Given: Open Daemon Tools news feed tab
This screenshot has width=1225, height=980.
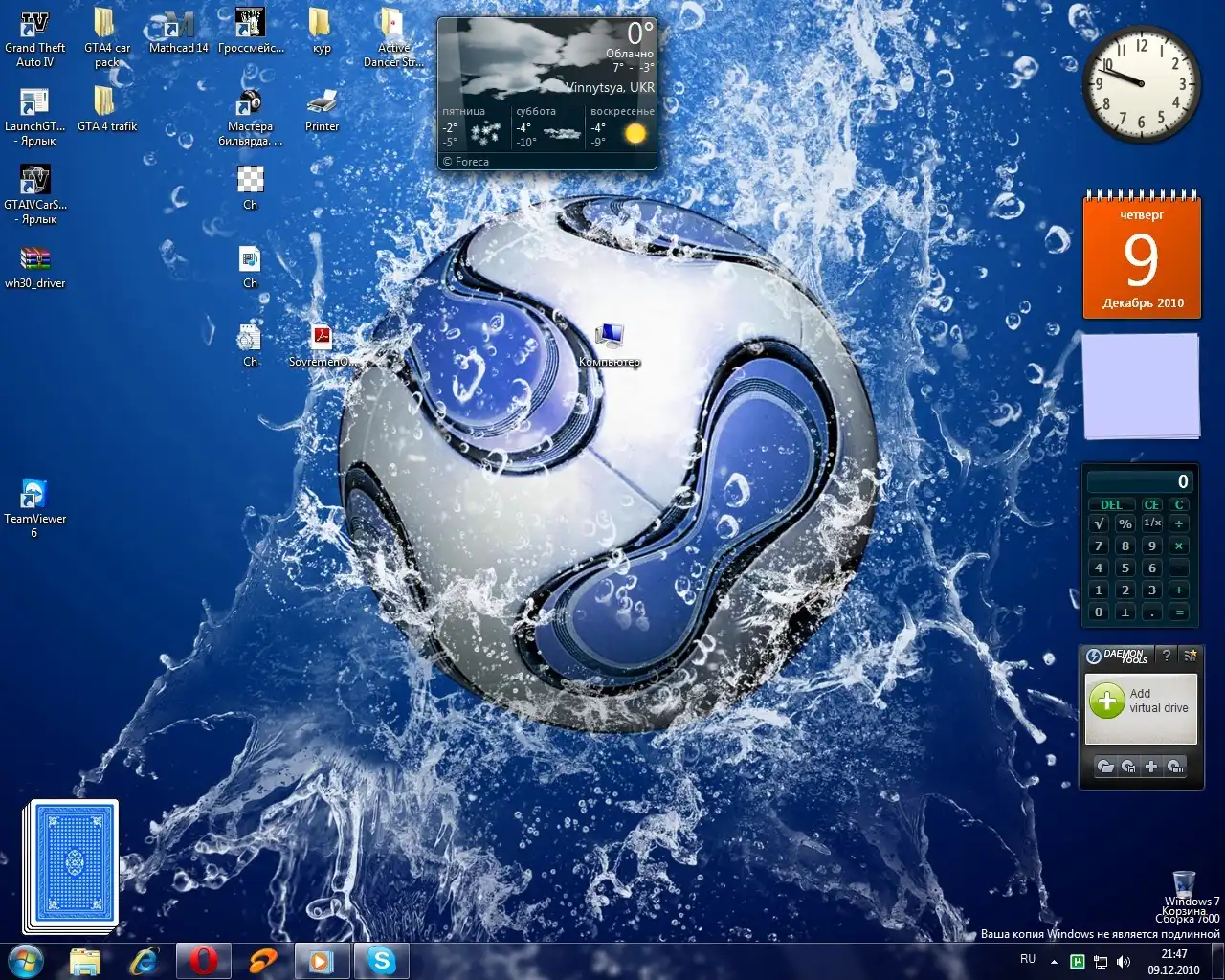Looking at the screenshot, I should [x=1190, y=656].
